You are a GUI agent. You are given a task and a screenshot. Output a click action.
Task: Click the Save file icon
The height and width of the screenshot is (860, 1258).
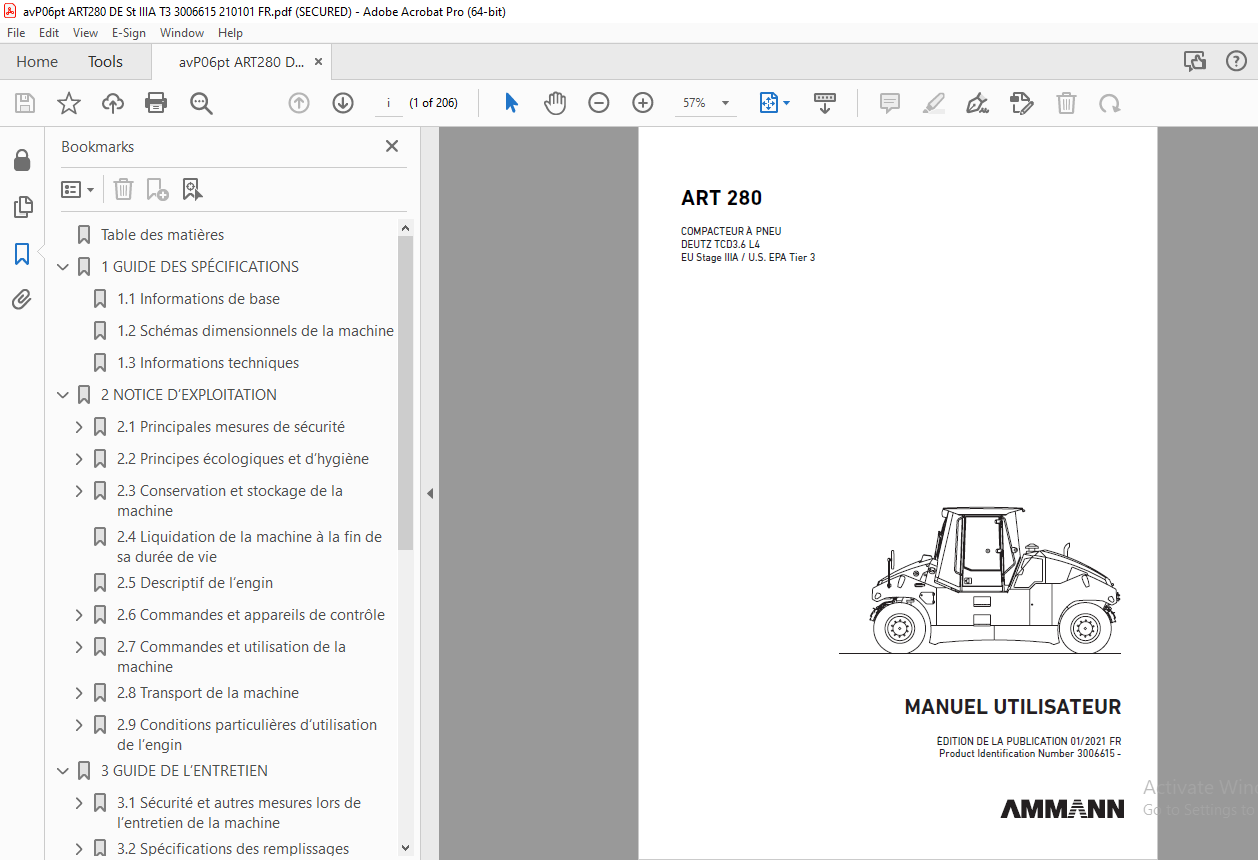click(25, 103)
